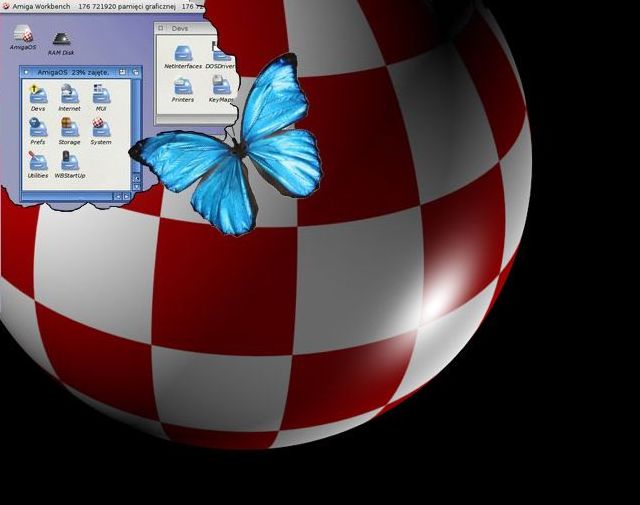Click the vertical scrollbar of AmigaOS window
This screenshot has width=640, height=505.
(x=136, y=127)
